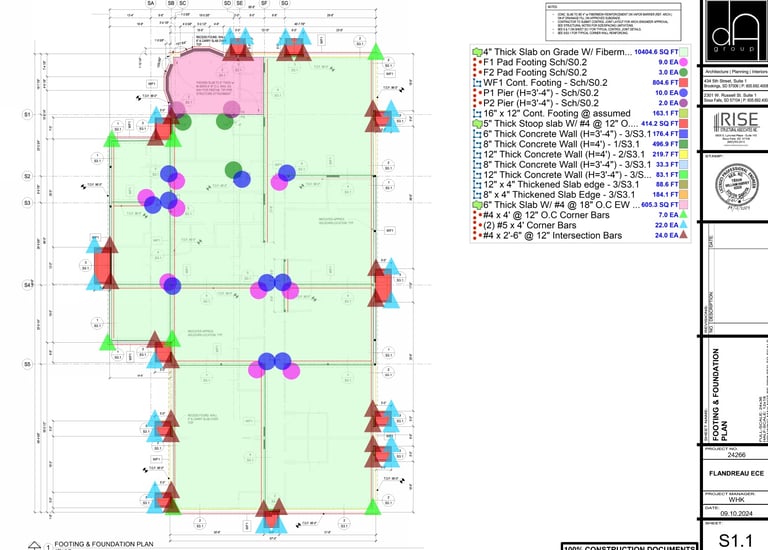Image resolution: width=768 pixels, height=550 pixels.
Task: Click the cyan triangle symbol for (2) #5 Corner Bars
Action: pos(683,225)
